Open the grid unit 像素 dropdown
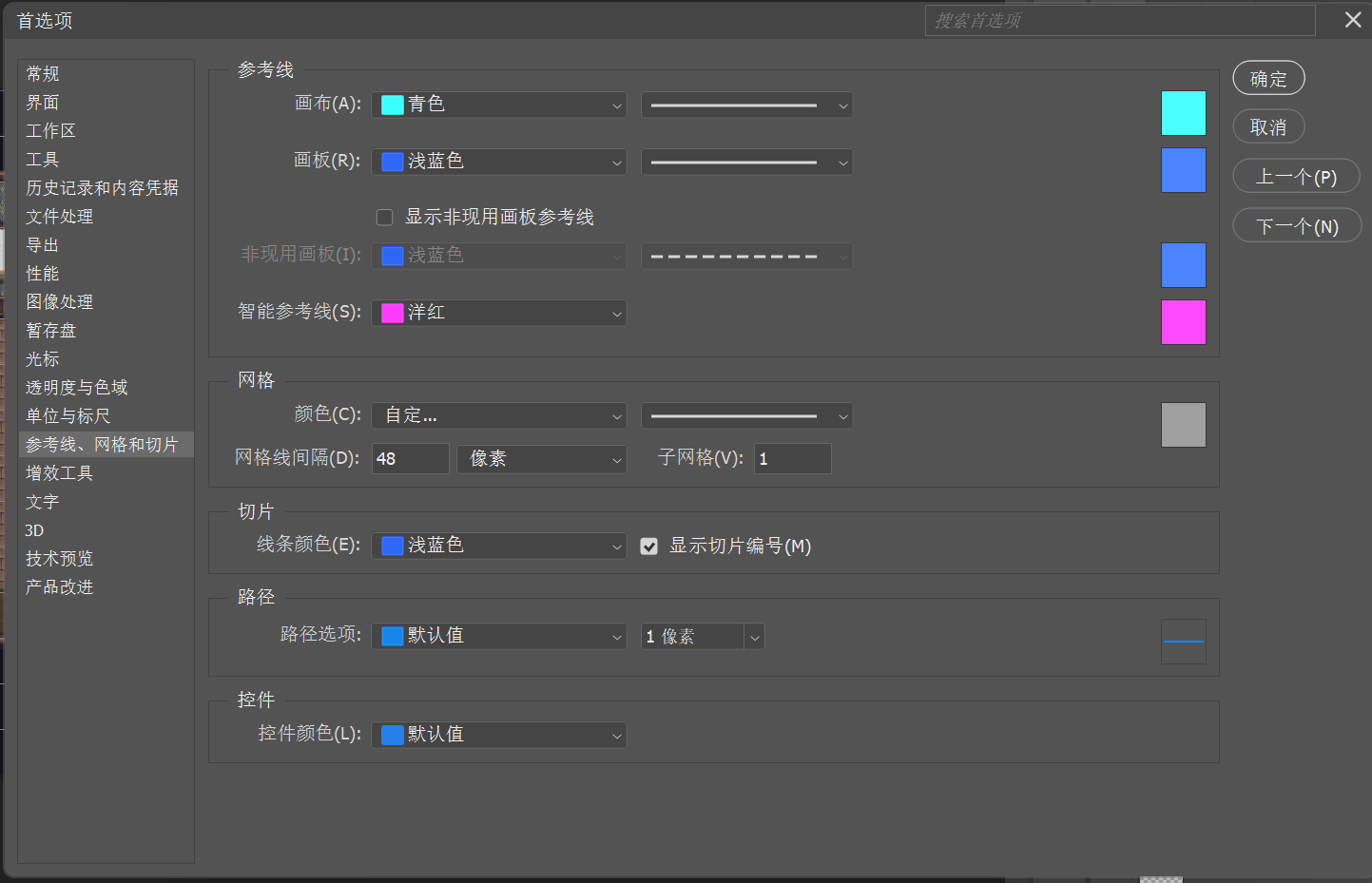The width and height of the screenshot is (1372, 883). (x=542, y=459)
